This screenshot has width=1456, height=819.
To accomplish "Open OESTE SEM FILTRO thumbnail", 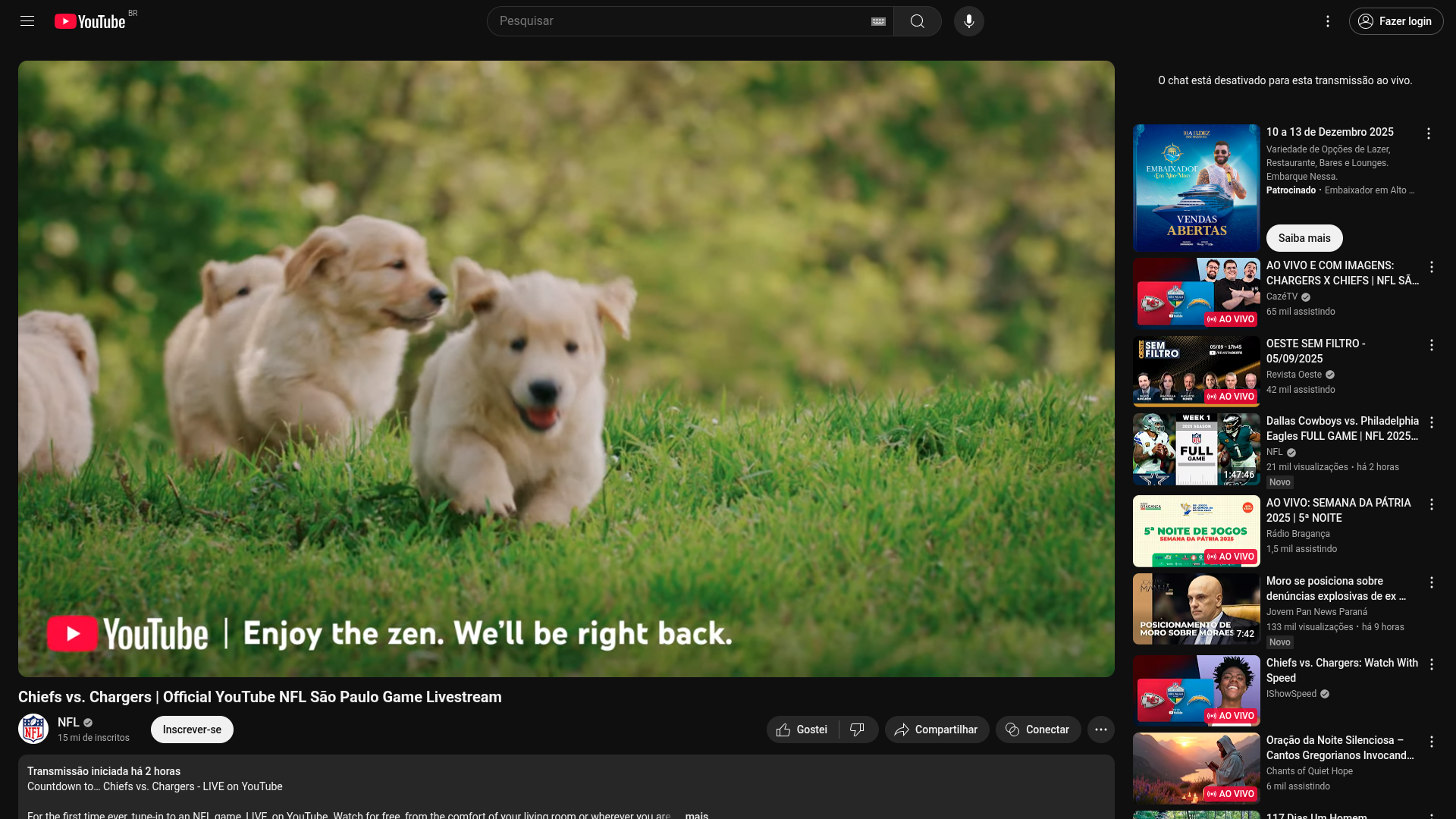I will (x=1197, y=372).
